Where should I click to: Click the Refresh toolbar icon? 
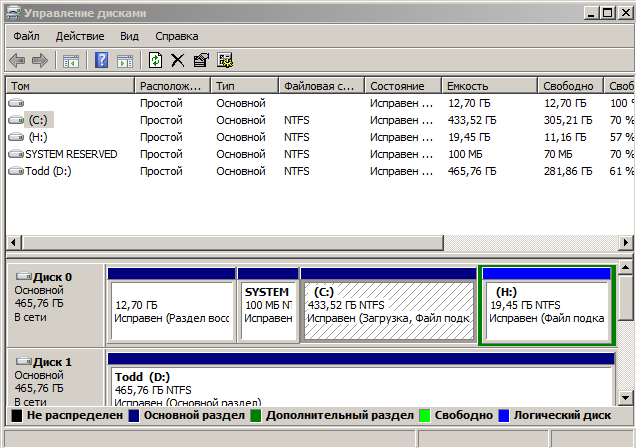155,61
